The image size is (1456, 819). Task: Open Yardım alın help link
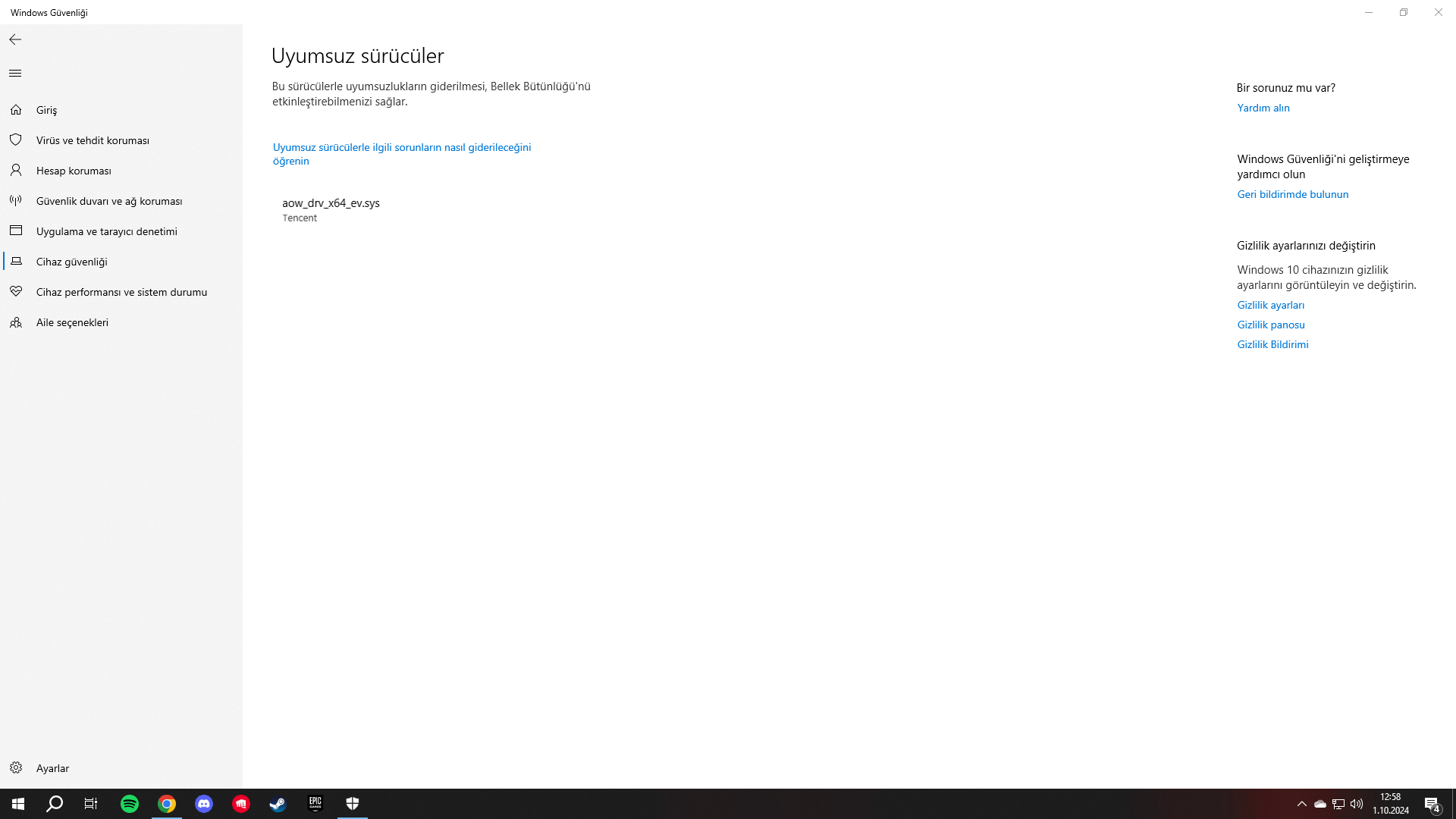pyautogui.click(x=1263, y=108)
